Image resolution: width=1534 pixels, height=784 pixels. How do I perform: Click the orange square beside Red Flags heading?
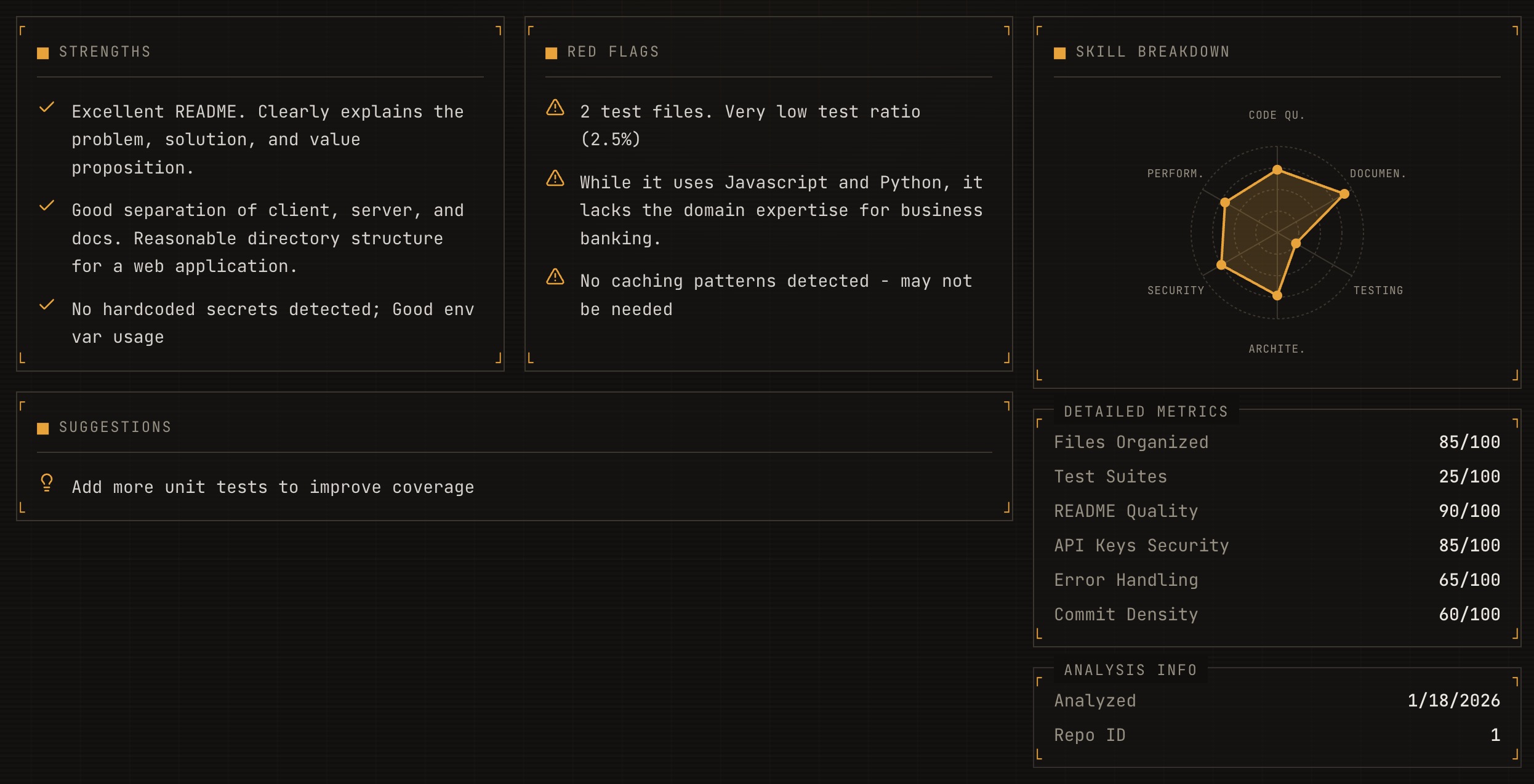pyautogui.click(x=552, y=53)
